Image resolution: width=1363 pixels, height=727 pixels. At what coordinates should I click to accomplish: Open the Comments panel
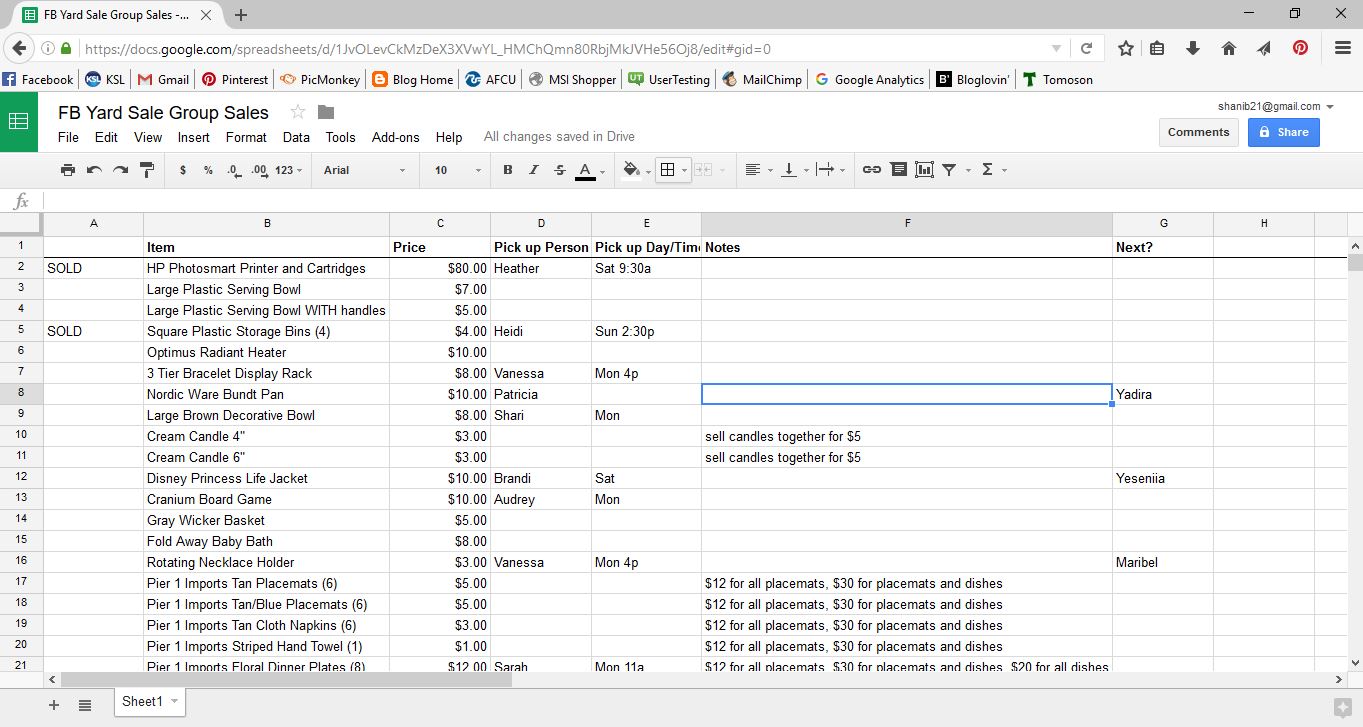[x=1198, y=131]
